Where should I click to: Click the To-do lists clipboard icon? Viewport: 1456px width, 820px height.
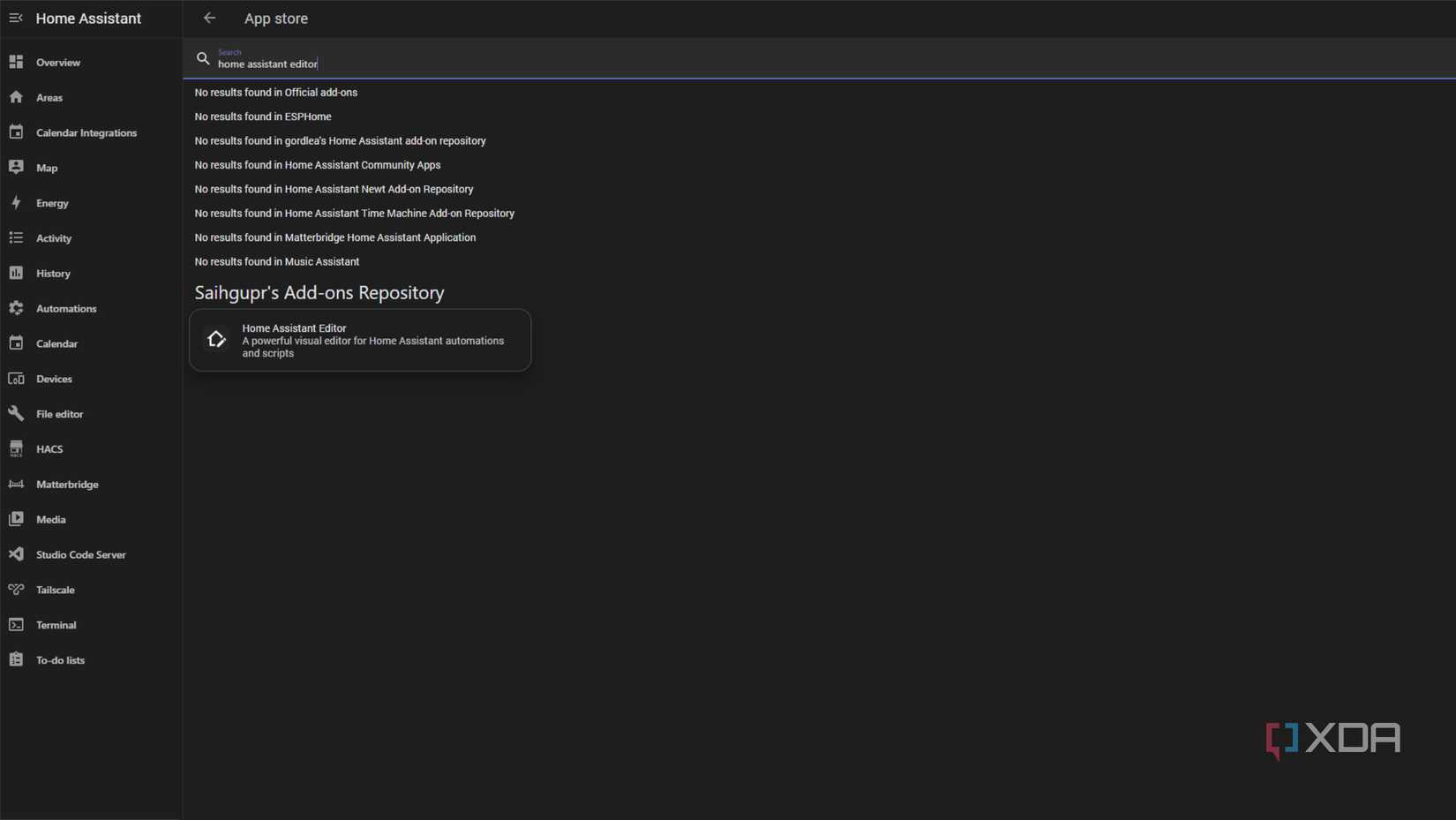16,660
